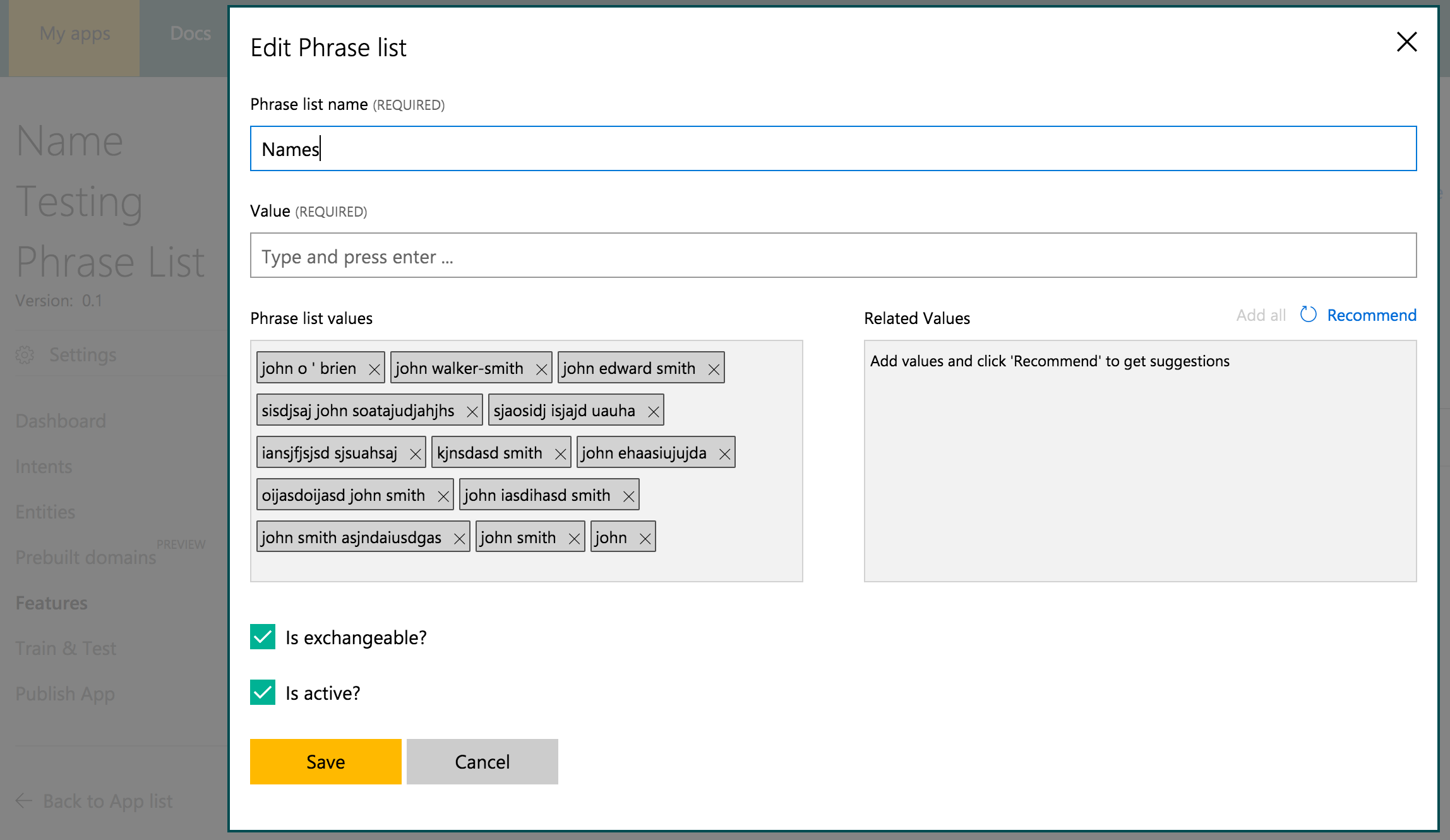
Task: Click the Recommend link for related values
Action: click(1372, 315)
